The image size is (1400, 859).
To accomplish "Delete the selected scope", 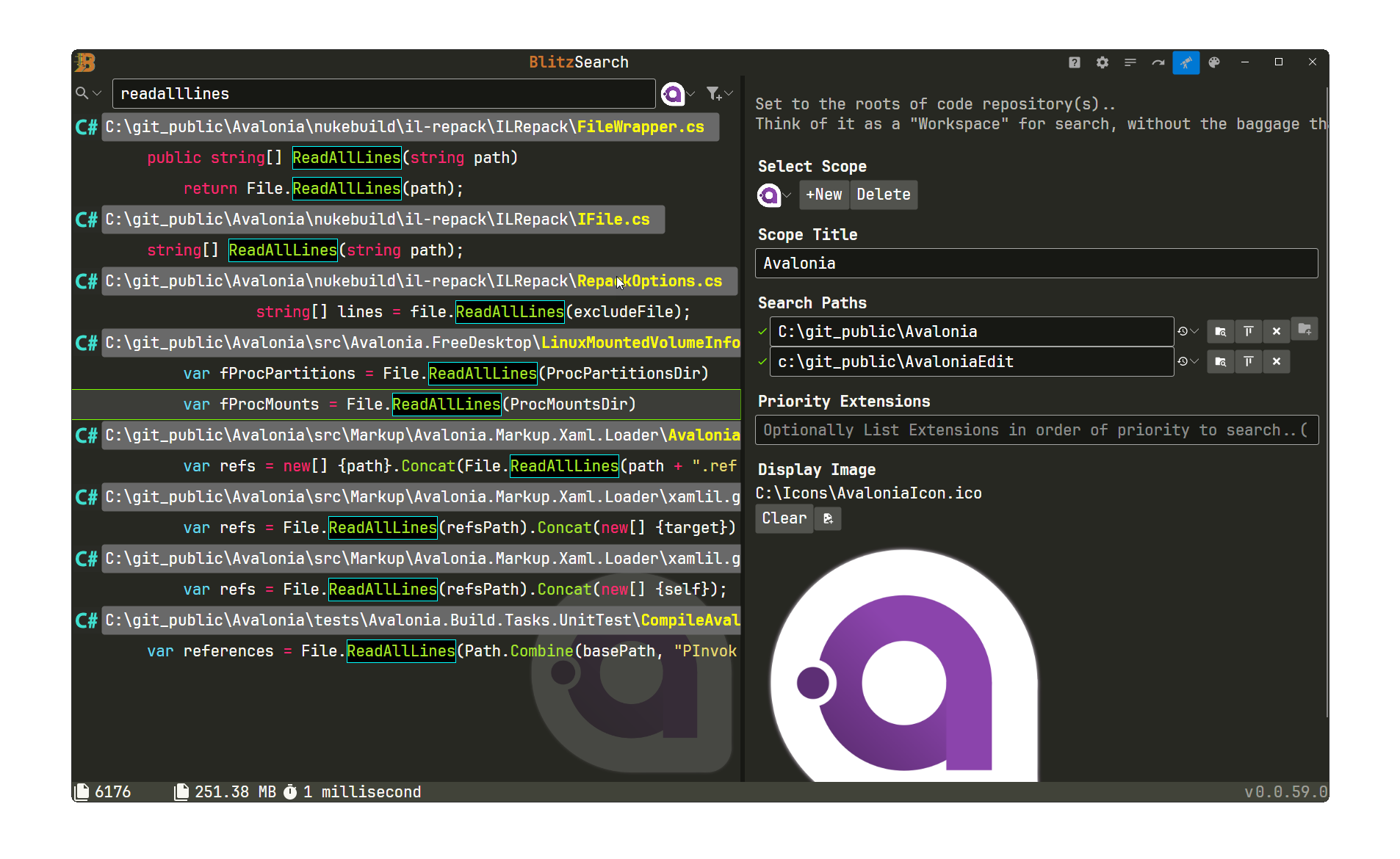I will (x=884, y=195).
